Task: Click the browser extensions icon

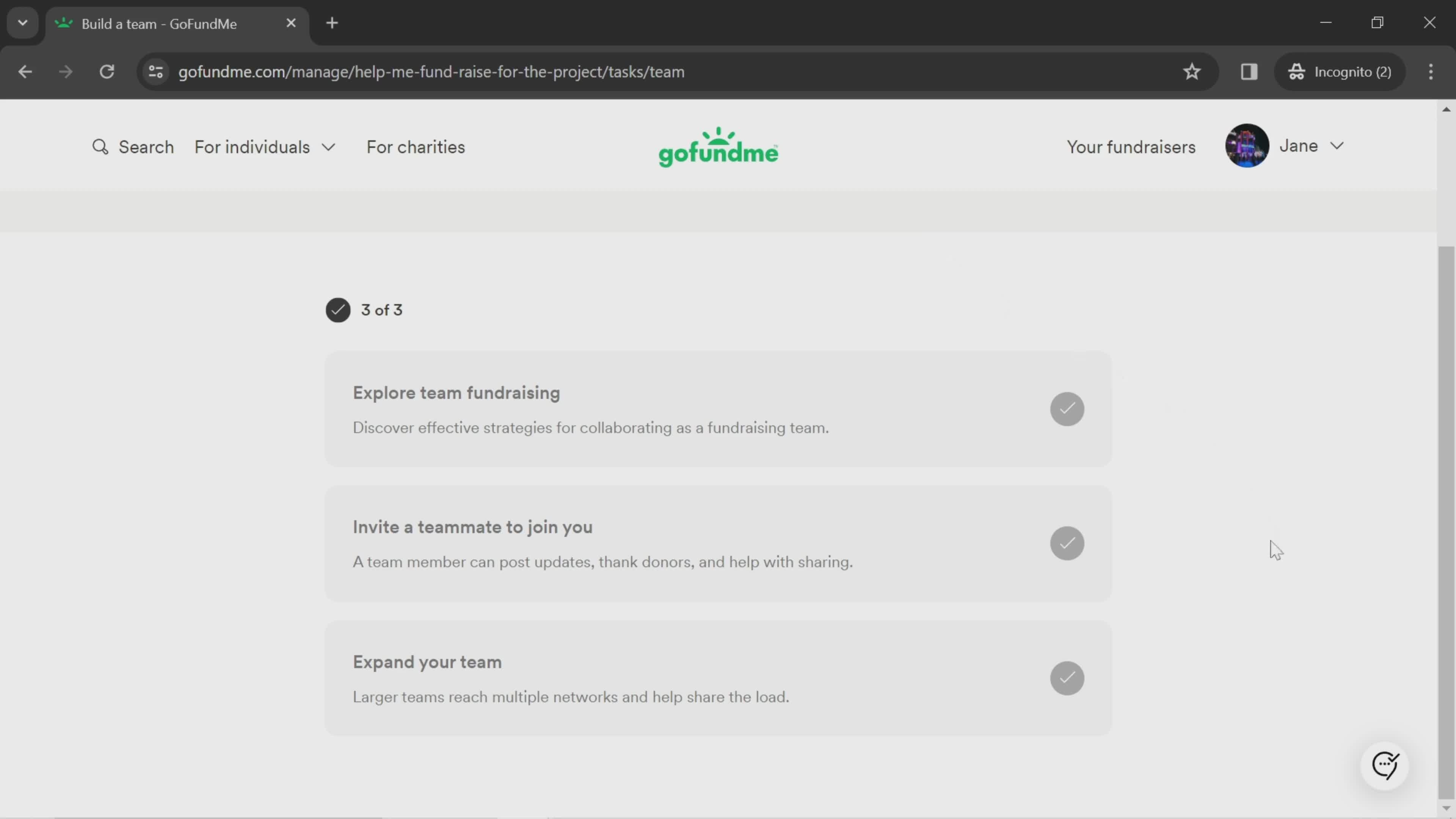Action: coord(1249,71)
